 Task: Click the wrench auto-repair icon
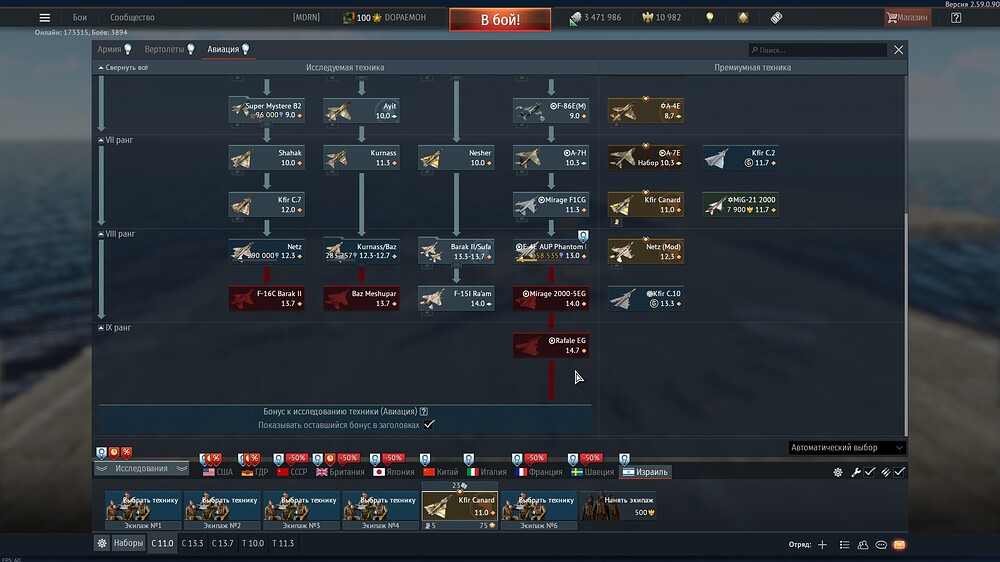tap(855, 472)
